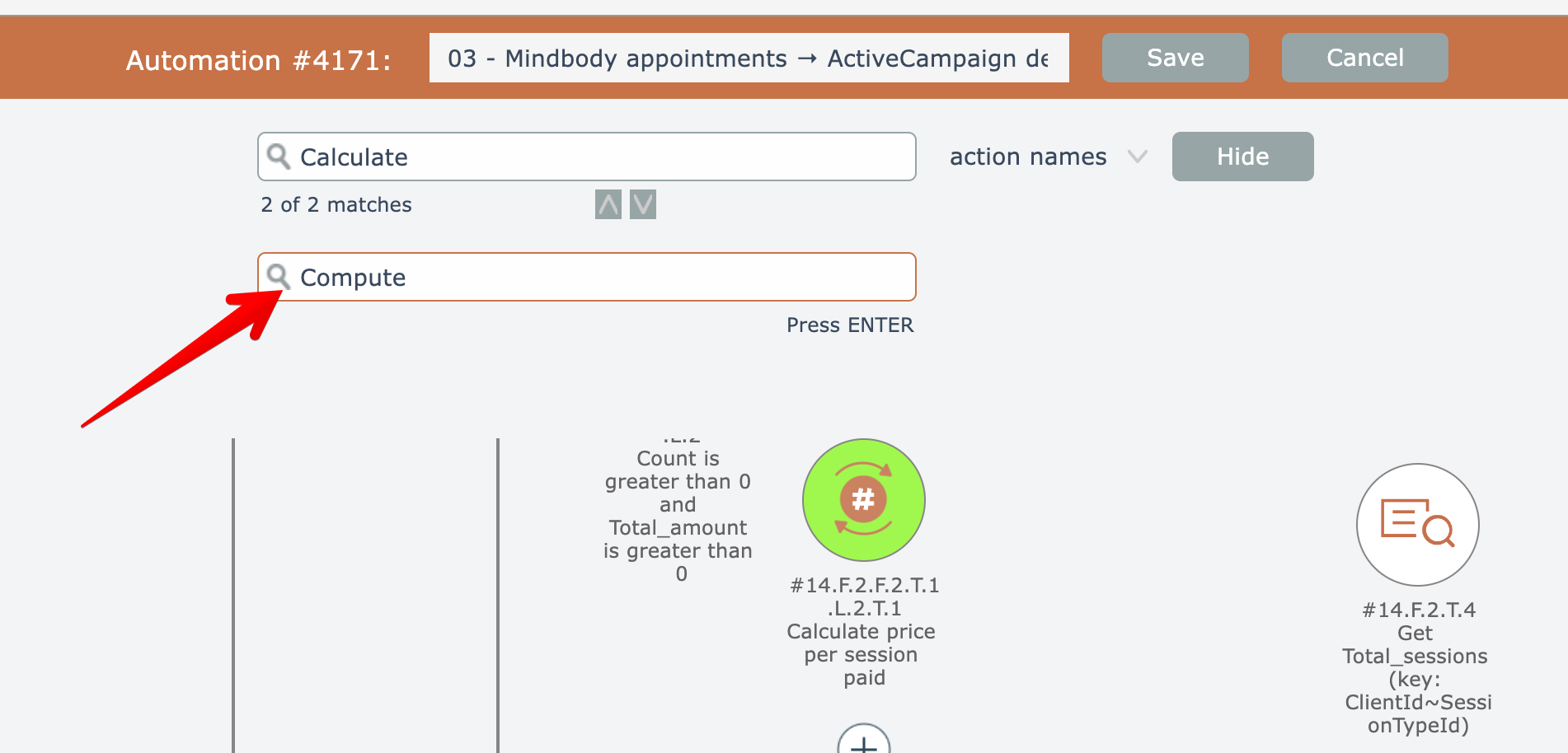Cancel editing the automation

(1364, 58)
